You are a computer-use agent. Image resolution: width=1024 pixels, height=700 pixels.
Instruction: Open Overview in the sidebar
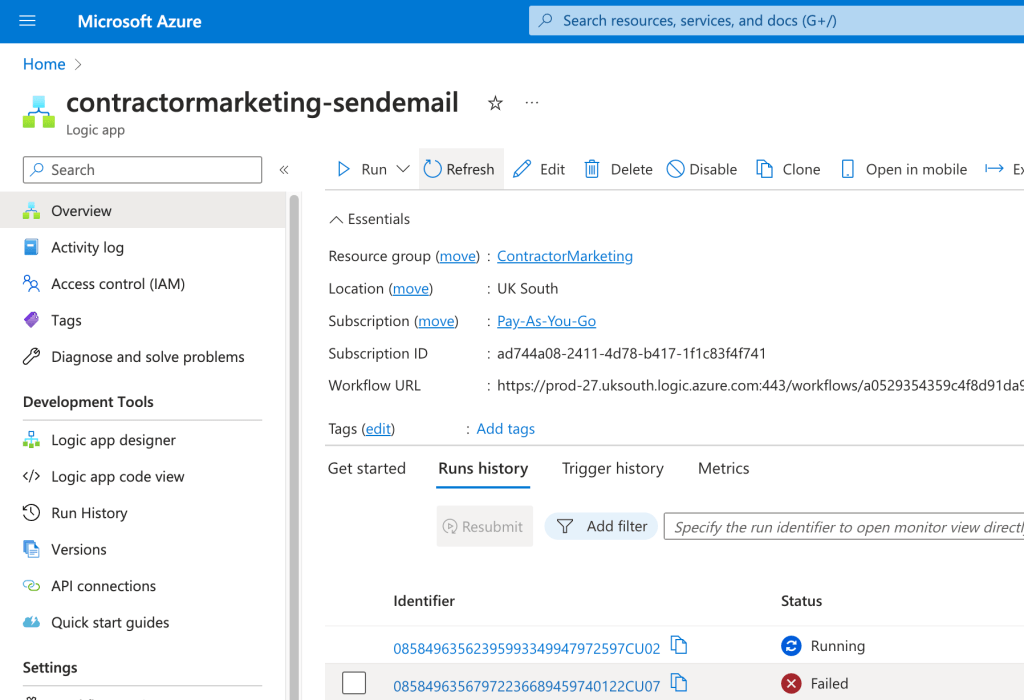click(x=142, y=210)
